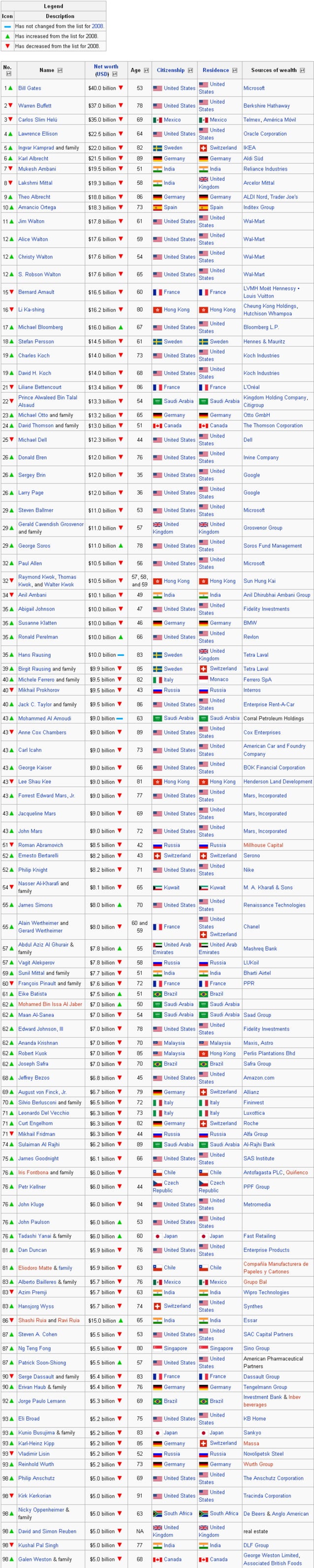Screen dimensions: 314x1568
Task: Click the De Beers & Anglo American link
Action: click(276, 1513)
